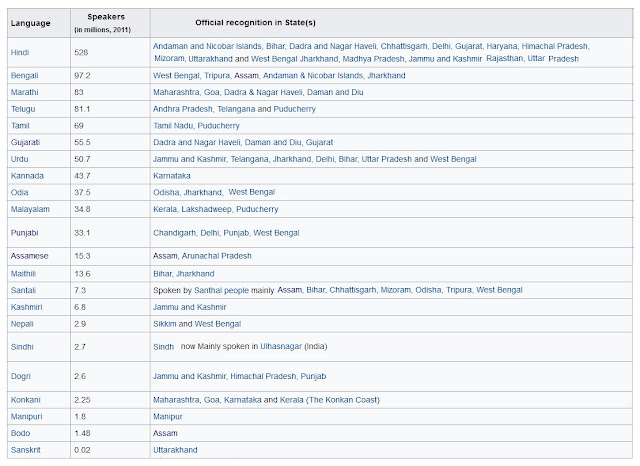Click Tripura link in Bengali row

point(217,76)
